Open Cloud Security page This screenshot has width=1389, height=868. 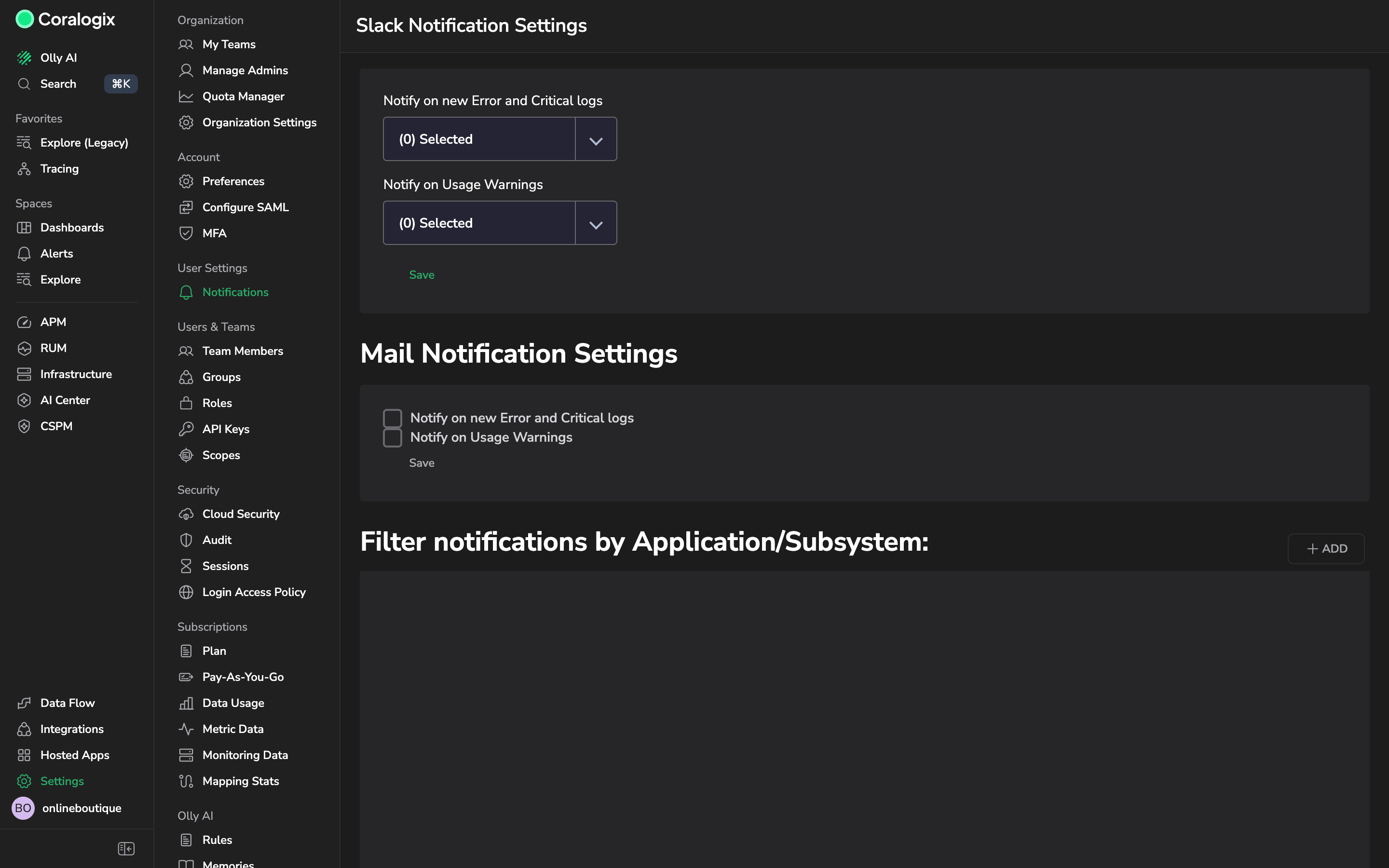tap(241, 514)
